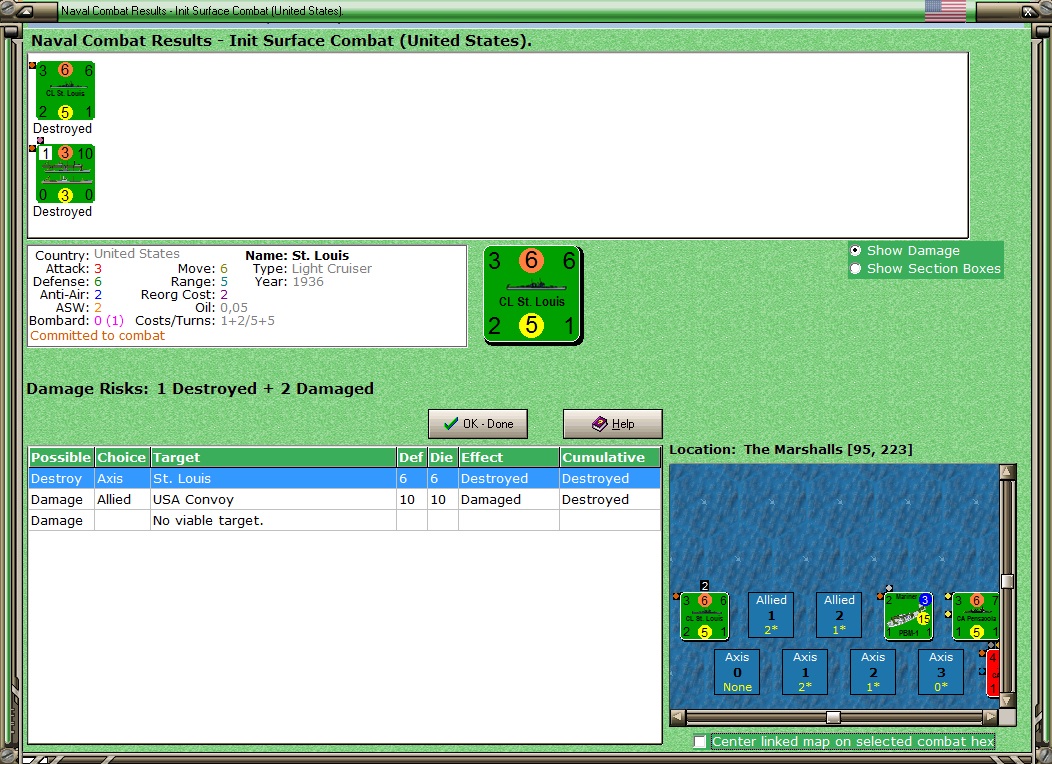Click the Die column header
Viewport: 1052px width, 764px height.
442,457
